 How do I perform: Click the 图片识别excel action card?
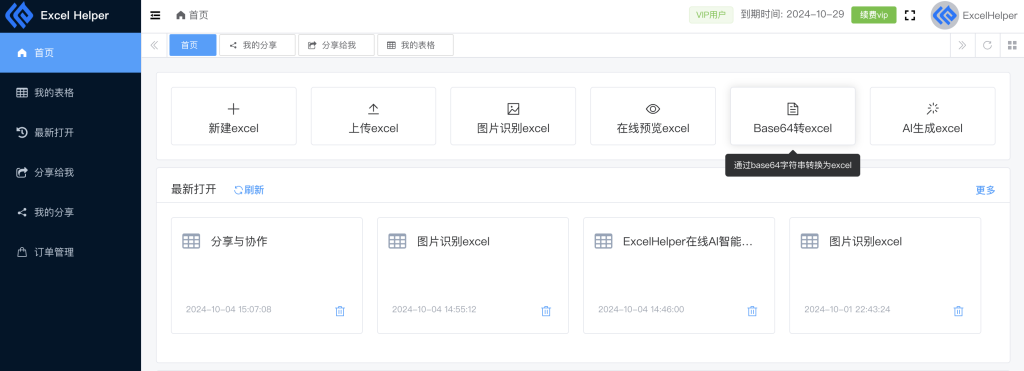(x=513, y=116)
